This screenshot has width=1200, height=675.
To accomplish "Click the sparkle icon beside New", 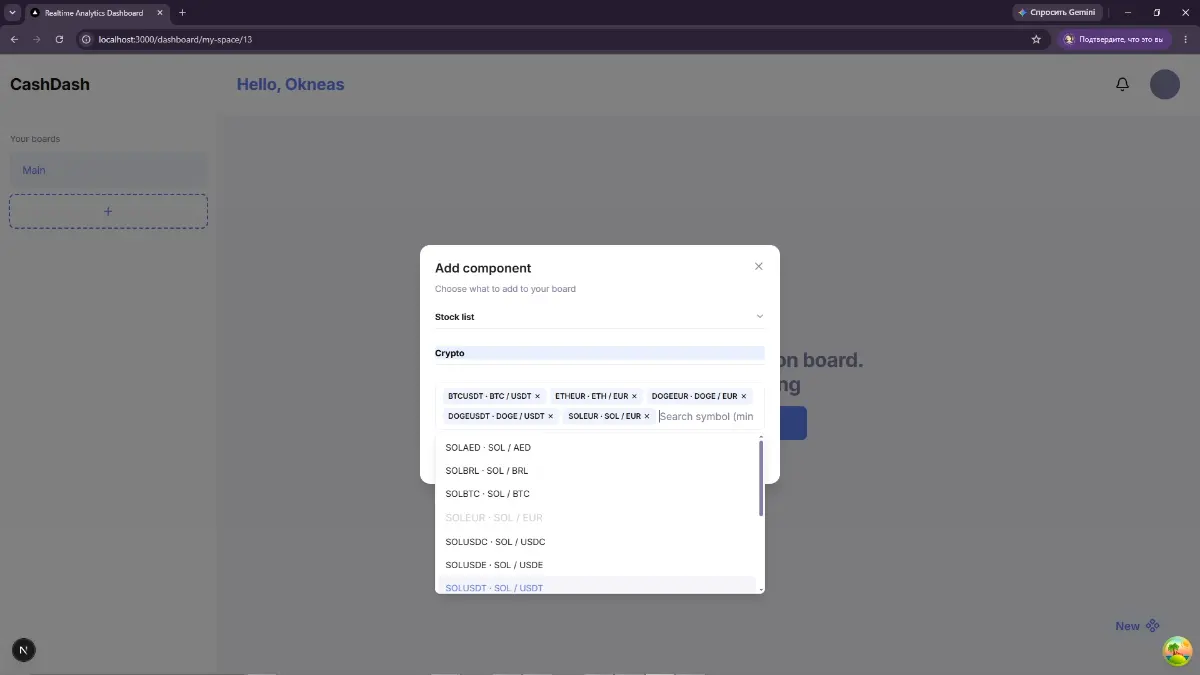I will point(1153,626).
